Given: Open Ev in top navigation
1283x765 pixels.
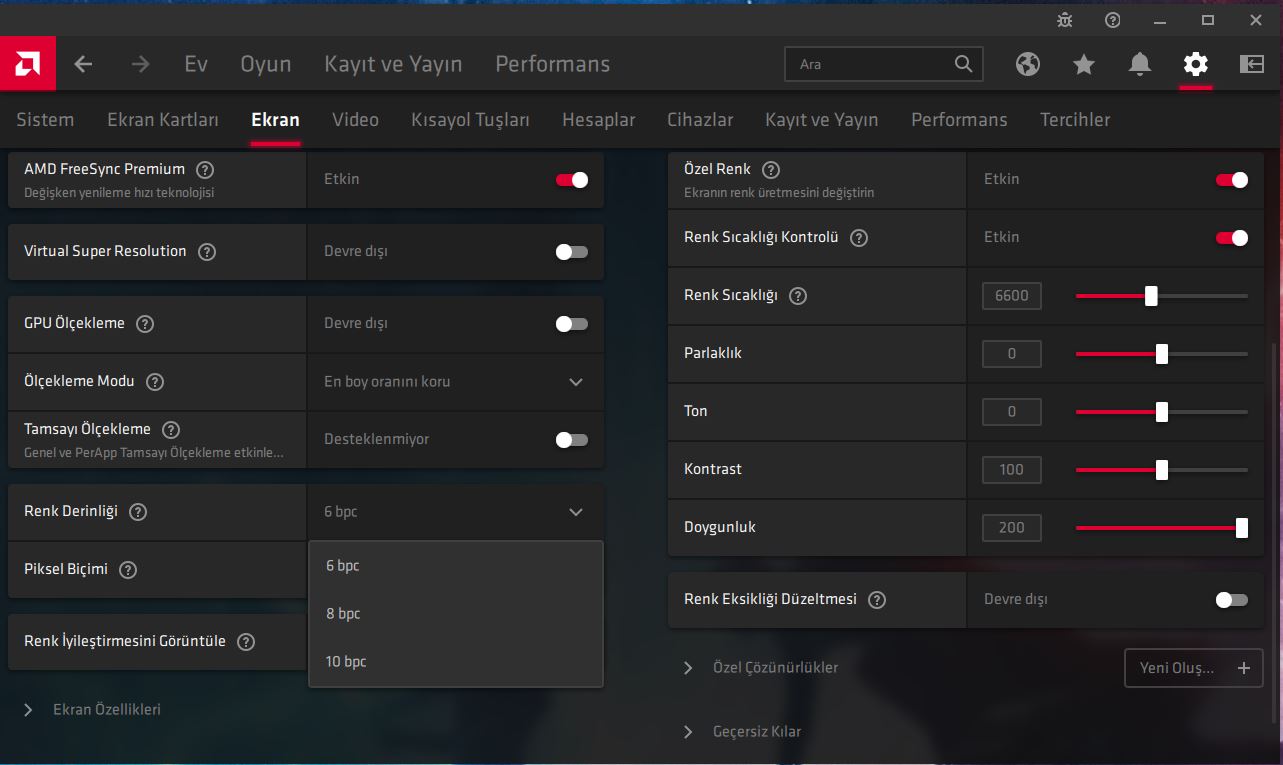Looking at the screenshot, I should point(196,64).
